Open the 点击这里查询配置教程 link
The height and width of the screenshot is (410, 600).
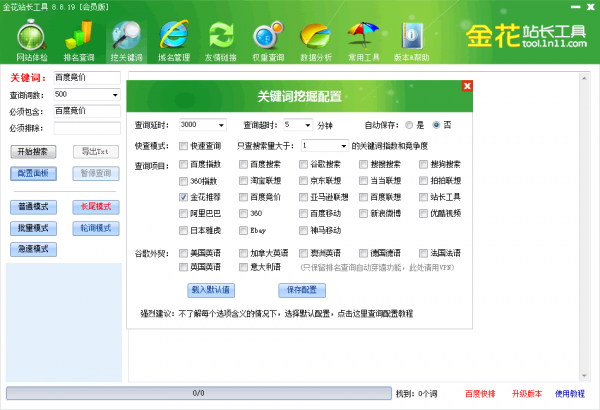(375, 314)
